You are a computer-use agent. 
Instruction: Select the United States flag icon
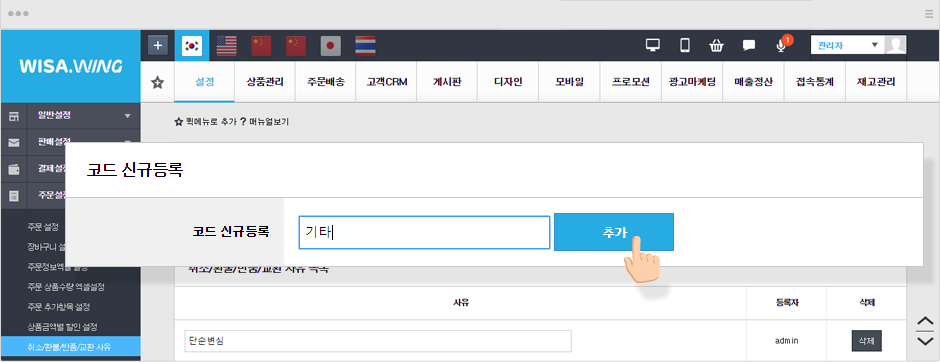(x=227, y=46)
